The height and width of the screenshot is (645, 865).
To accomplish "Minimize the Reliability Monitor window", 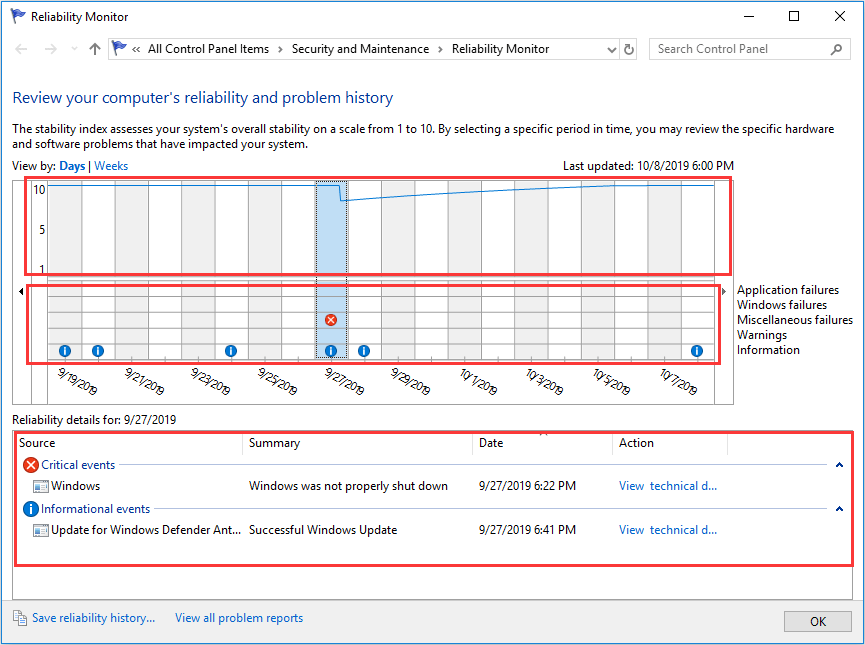I will click(x=749, y=16).
